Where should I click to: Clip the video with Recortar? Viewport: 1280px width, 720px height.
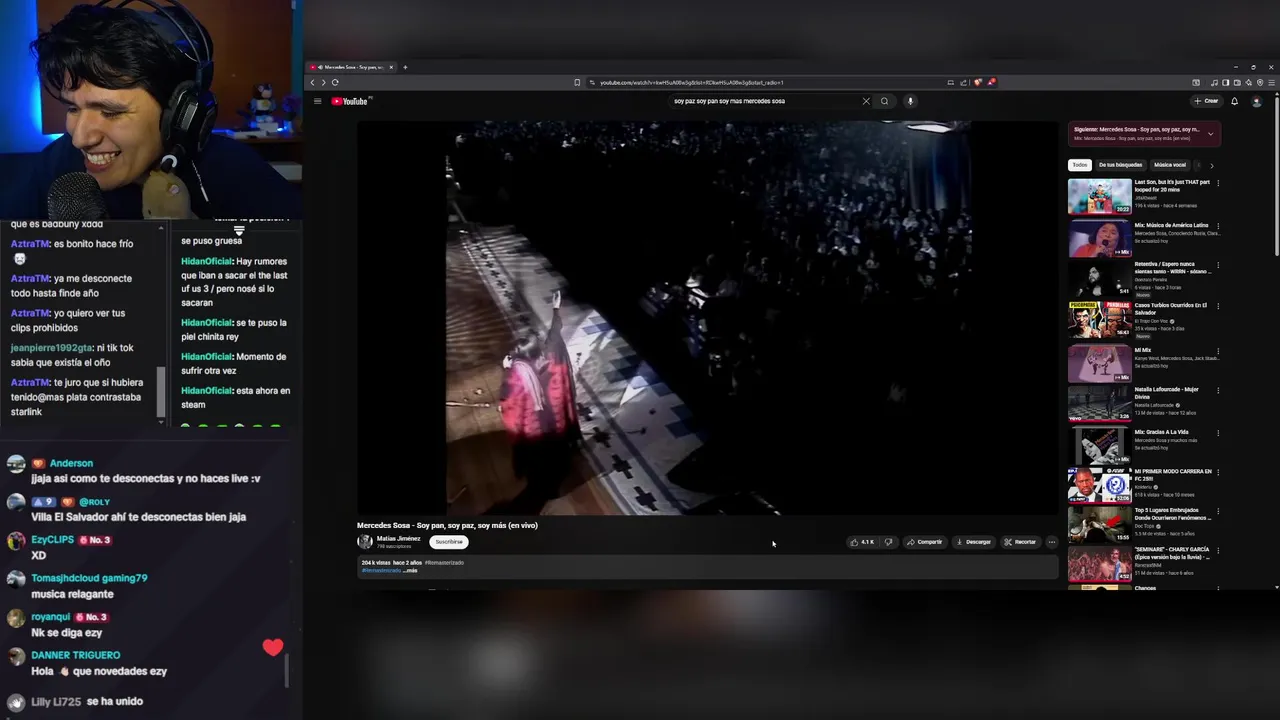[1020, 542]
